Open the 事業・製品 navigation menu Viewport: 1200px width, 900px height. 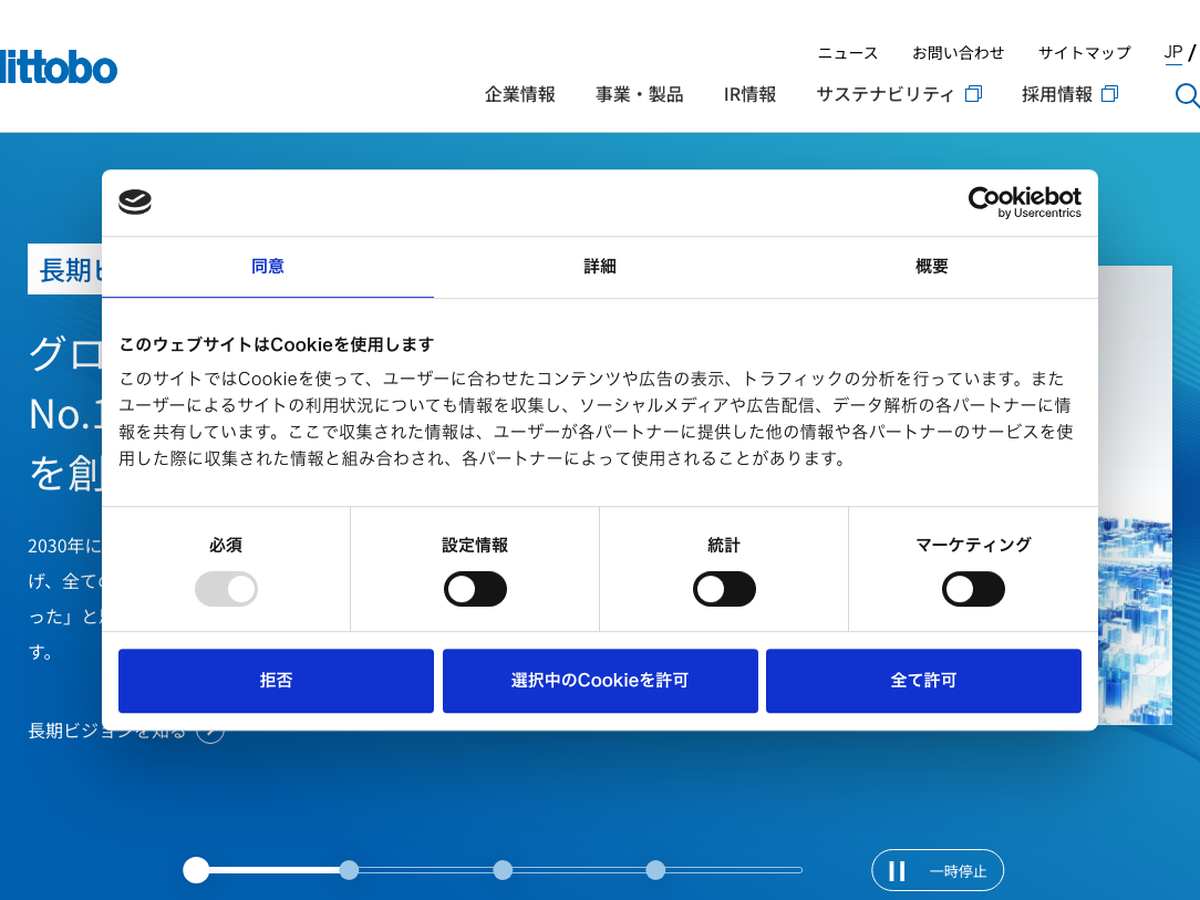(x=639, y=94)
